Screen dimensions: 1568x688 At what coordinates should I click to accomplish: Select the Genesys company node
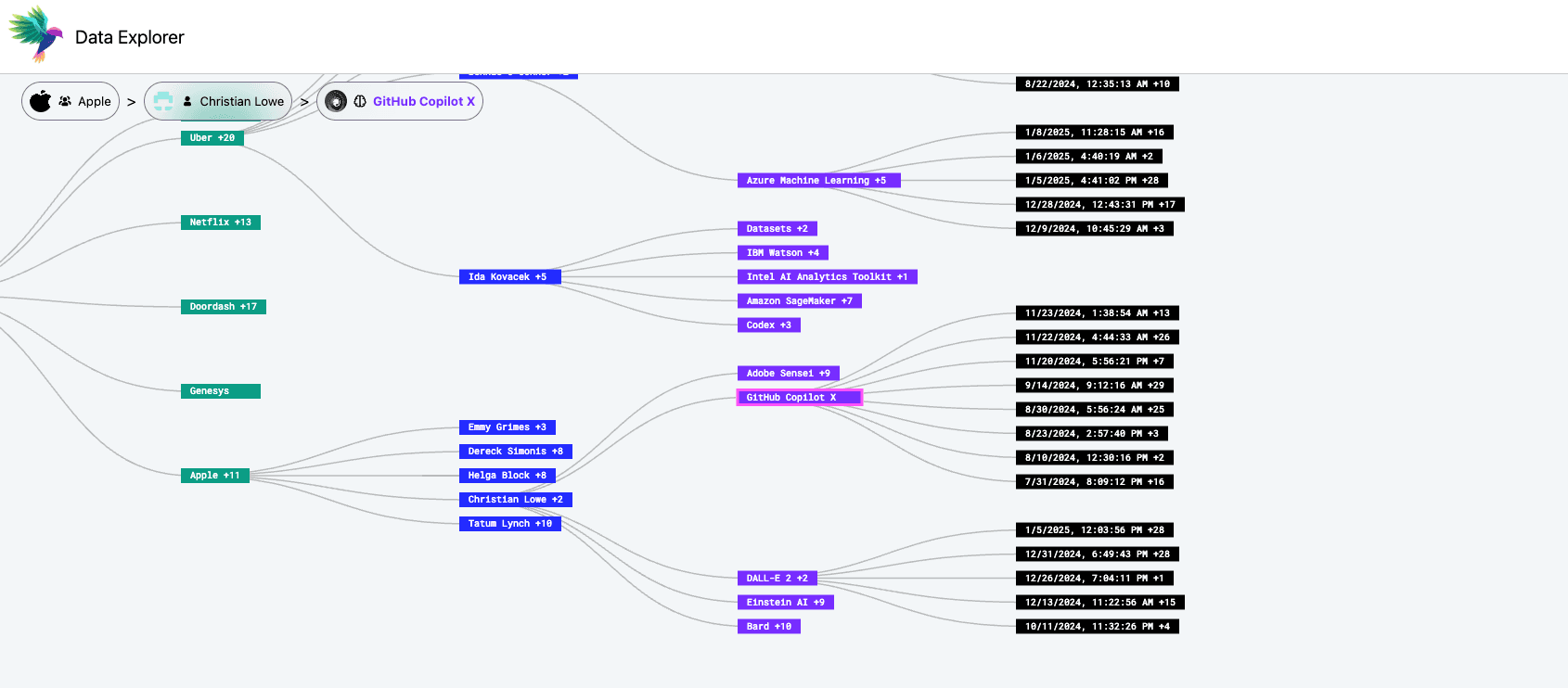[x=221, y=391]
